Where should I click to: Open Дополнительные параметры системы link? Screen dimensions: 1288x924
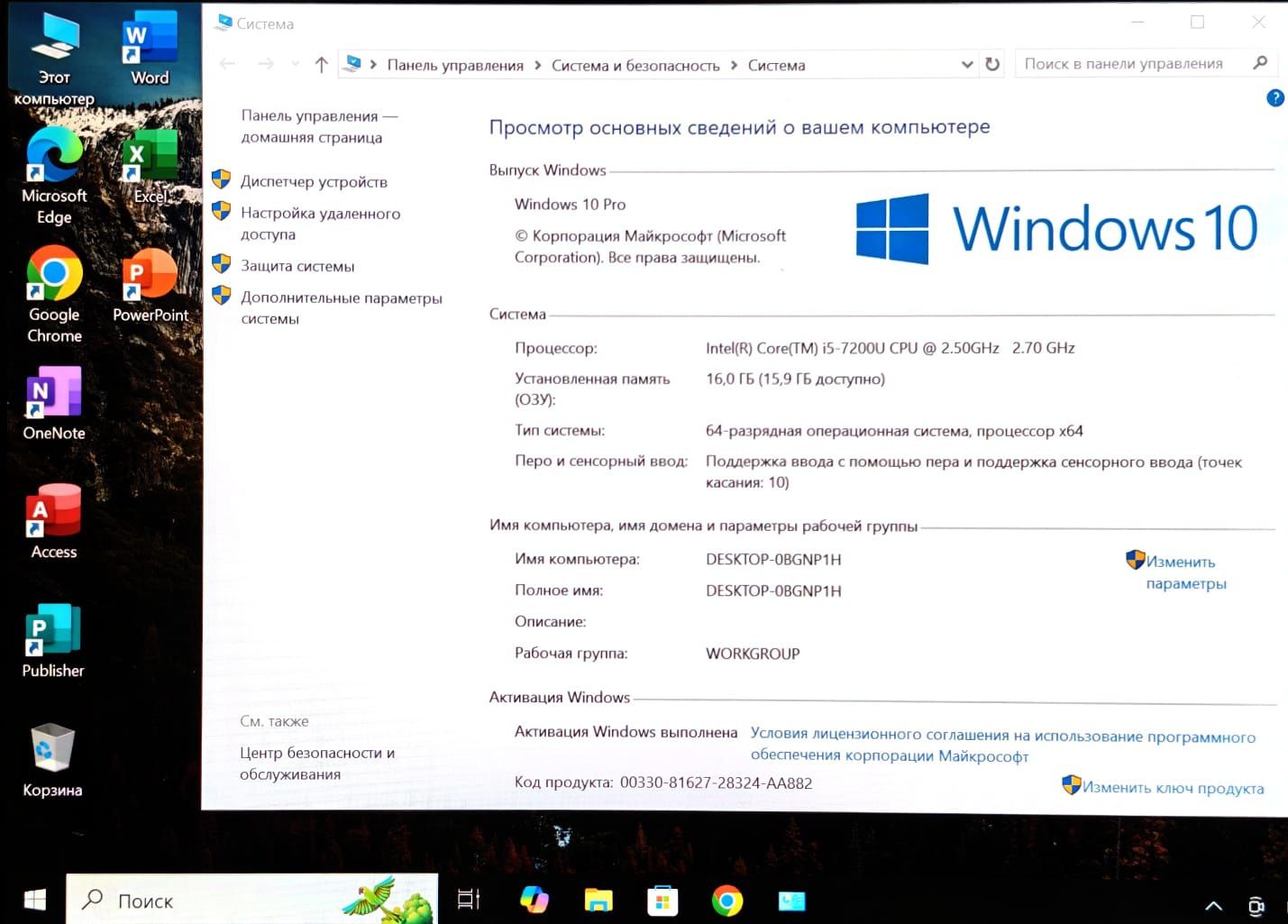pos(341,307)
